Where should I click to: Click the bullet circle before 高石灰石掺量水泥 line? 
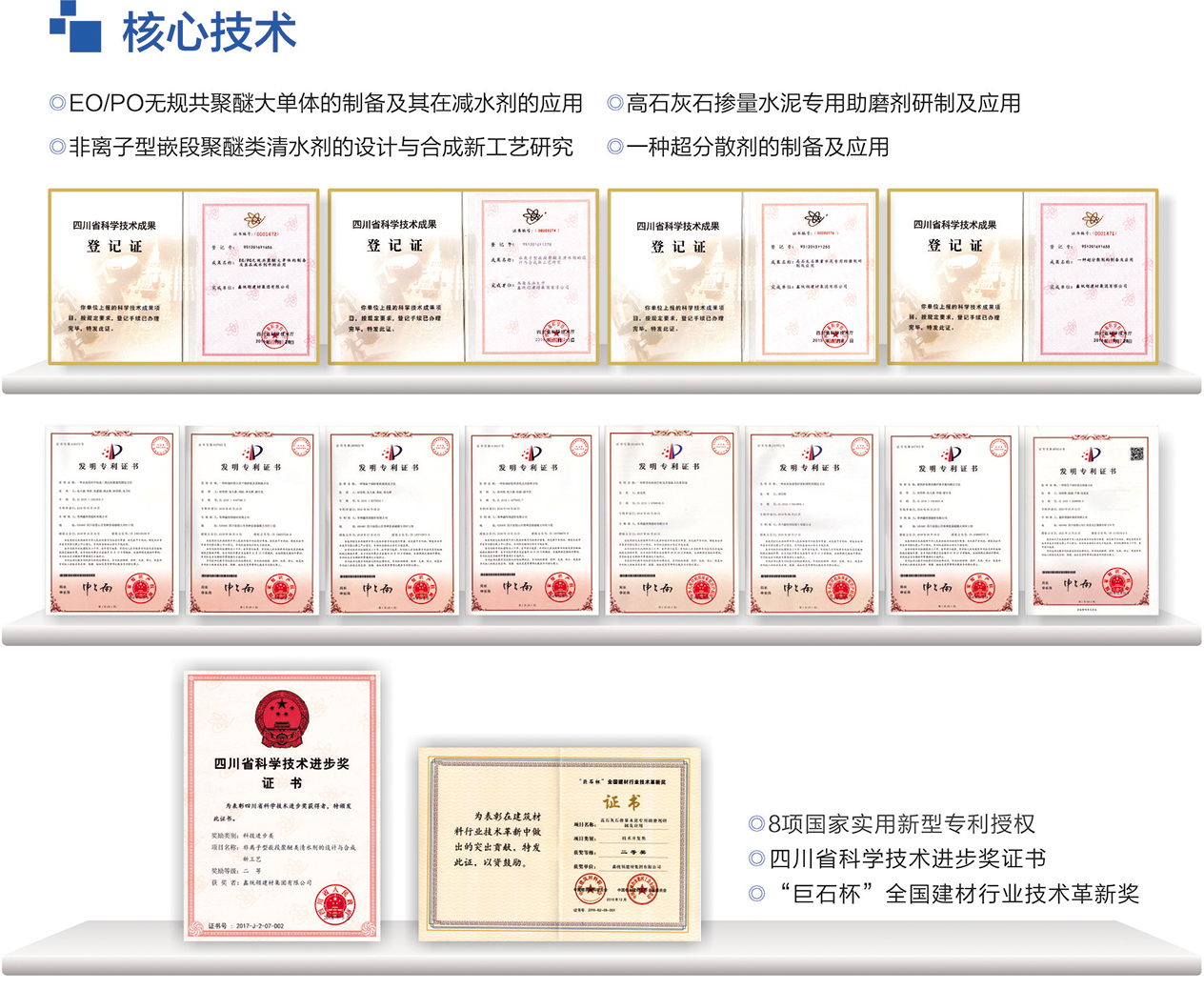(x=615, y=103)
